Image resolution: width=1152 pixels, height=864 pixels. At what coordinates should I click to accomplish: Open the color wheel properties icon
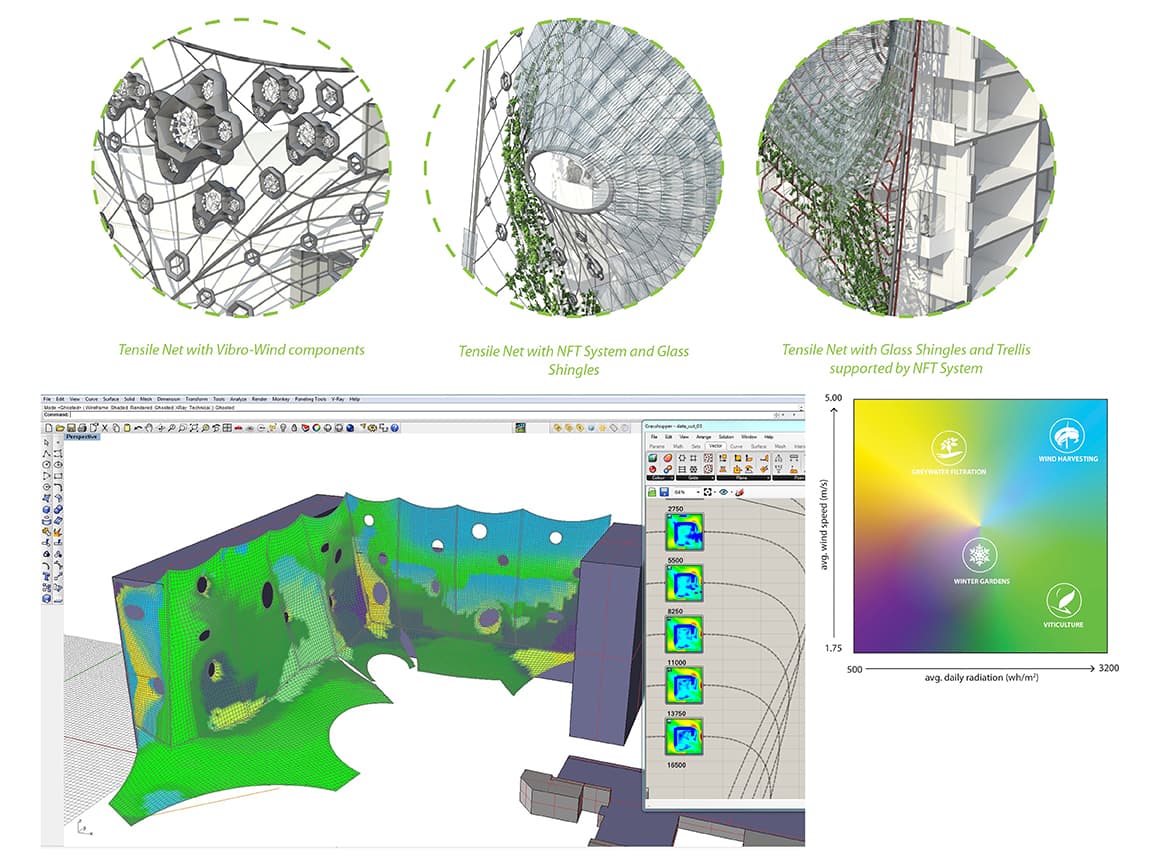coord(317,428)
